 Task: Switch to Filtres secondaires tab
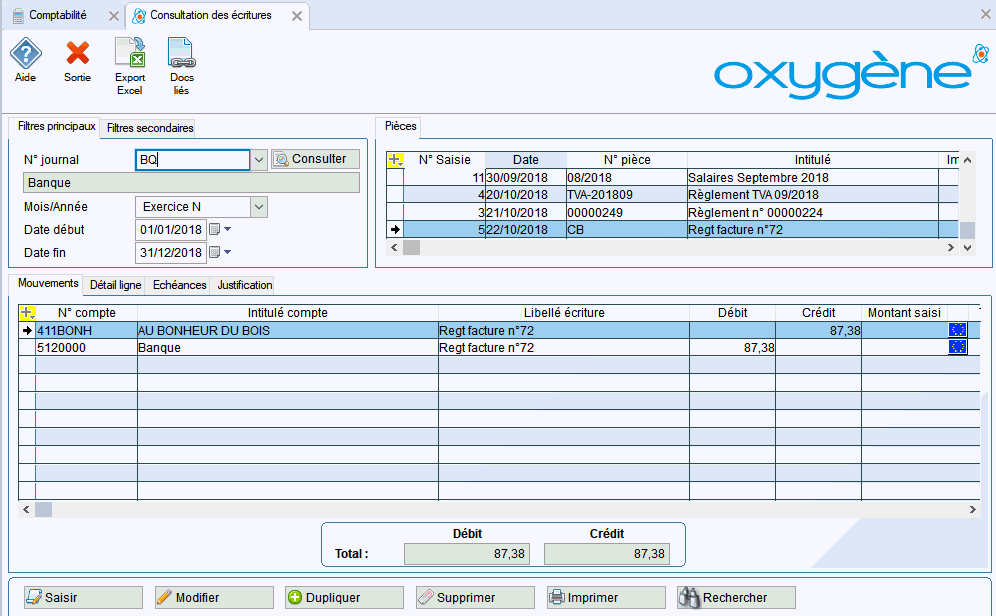tap(150, 128)
